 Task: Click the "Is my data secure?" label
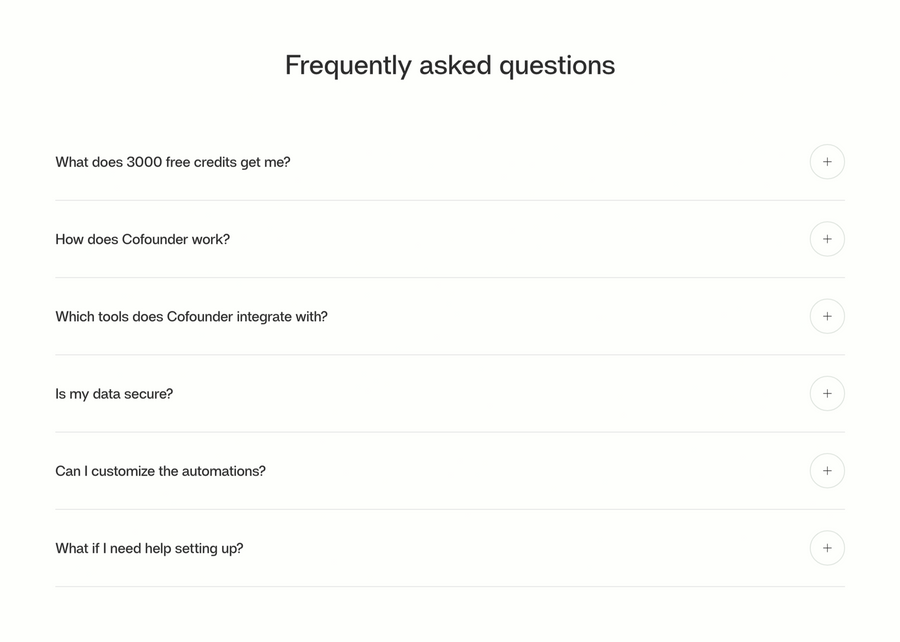tap(113, 393)
